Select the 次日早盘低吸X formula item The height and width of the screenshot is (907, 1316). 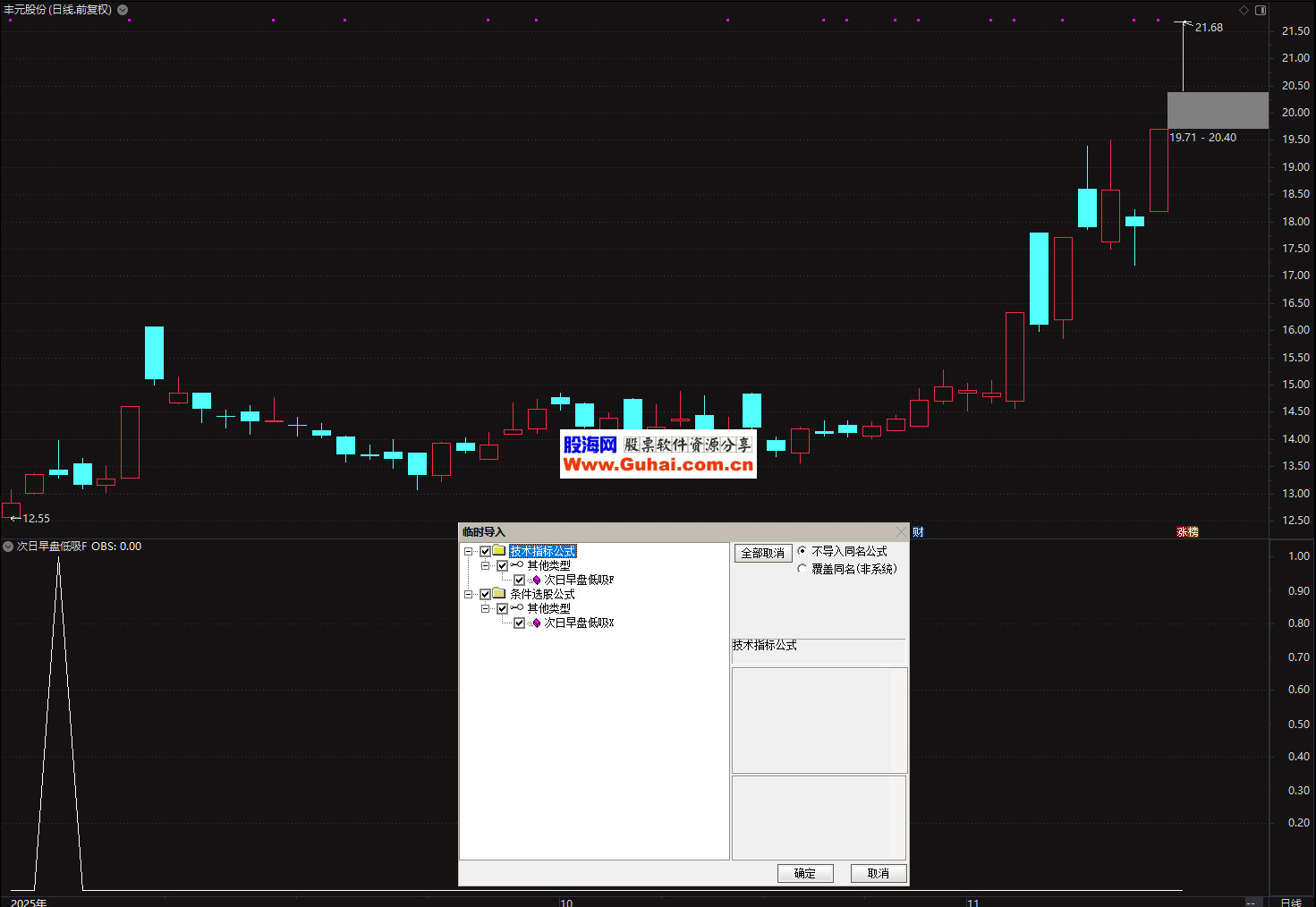coord(579,623)
